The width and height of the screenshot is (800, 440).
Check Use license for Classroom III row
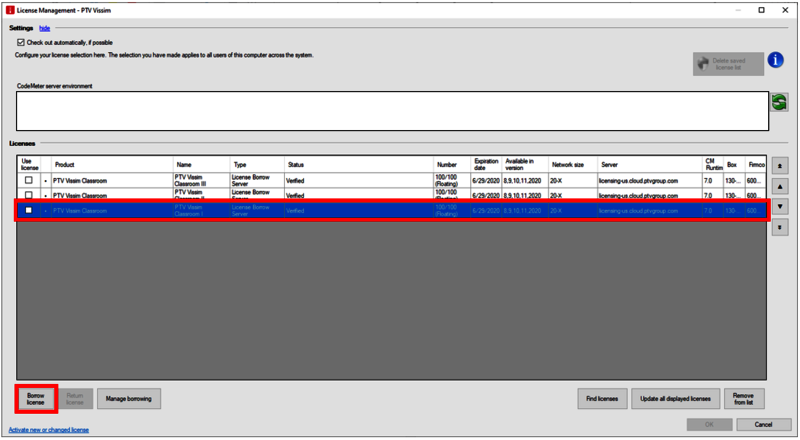click(x=28, y=181)
